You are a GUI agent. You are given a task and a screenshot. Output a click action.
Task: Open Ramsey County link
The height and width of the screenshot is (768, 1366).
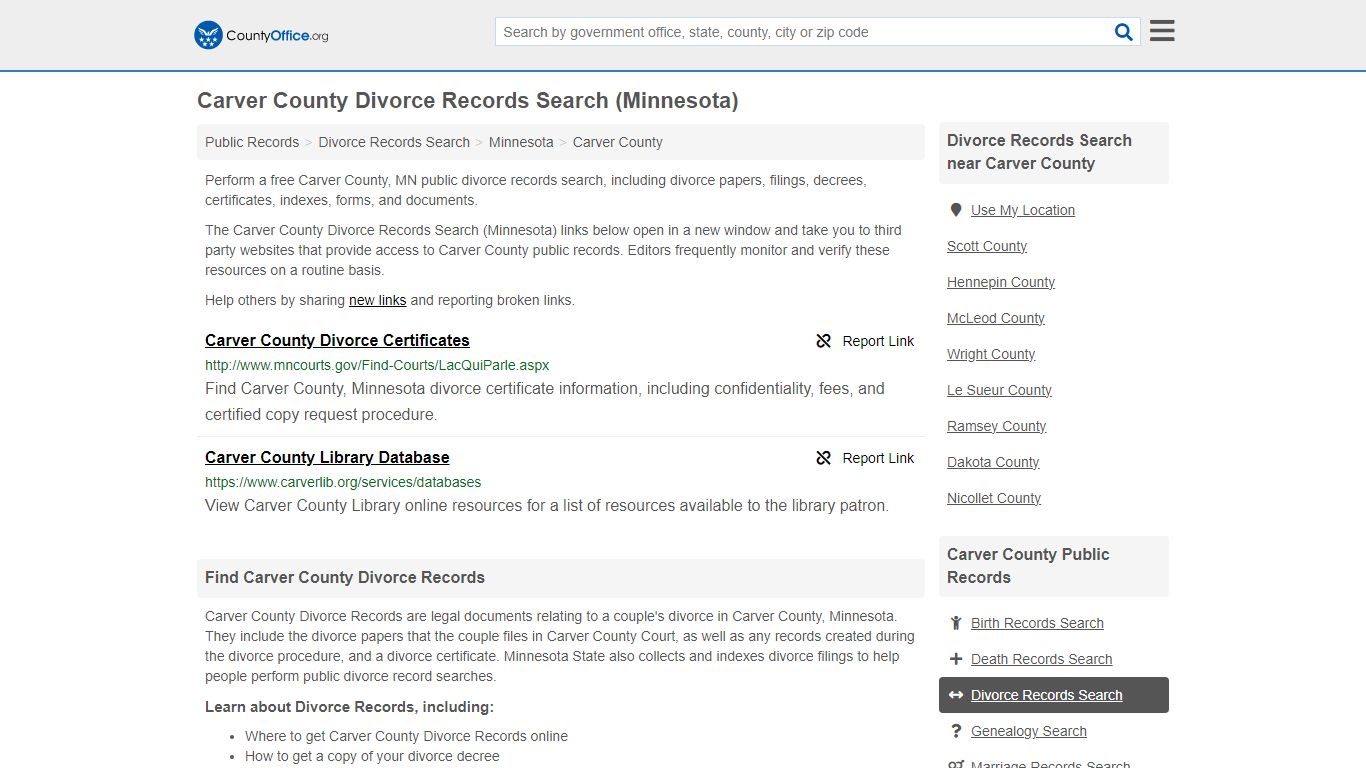tap(996, 426)
